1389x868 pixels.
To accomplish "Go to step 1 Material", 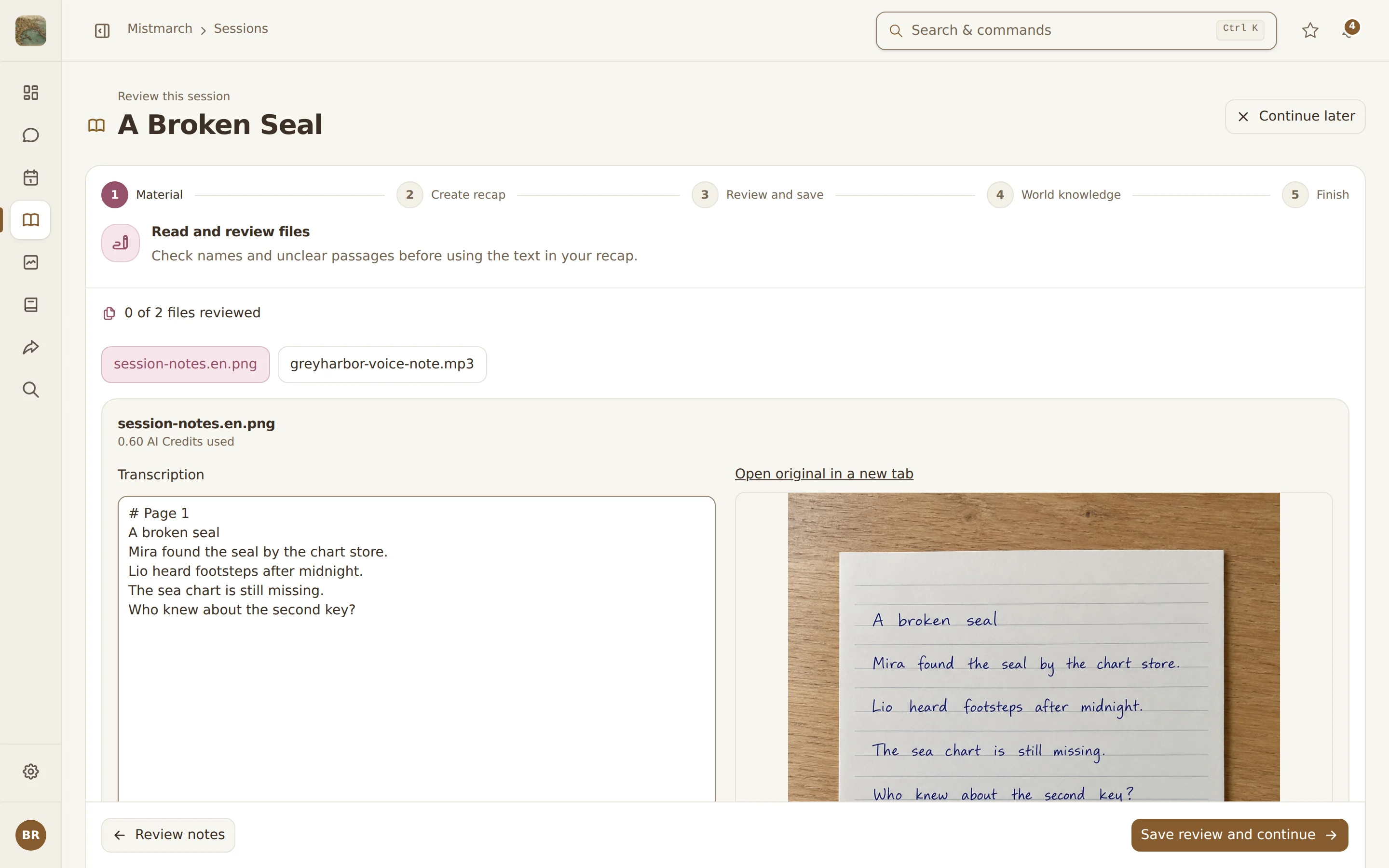I will tap(142, 195).
